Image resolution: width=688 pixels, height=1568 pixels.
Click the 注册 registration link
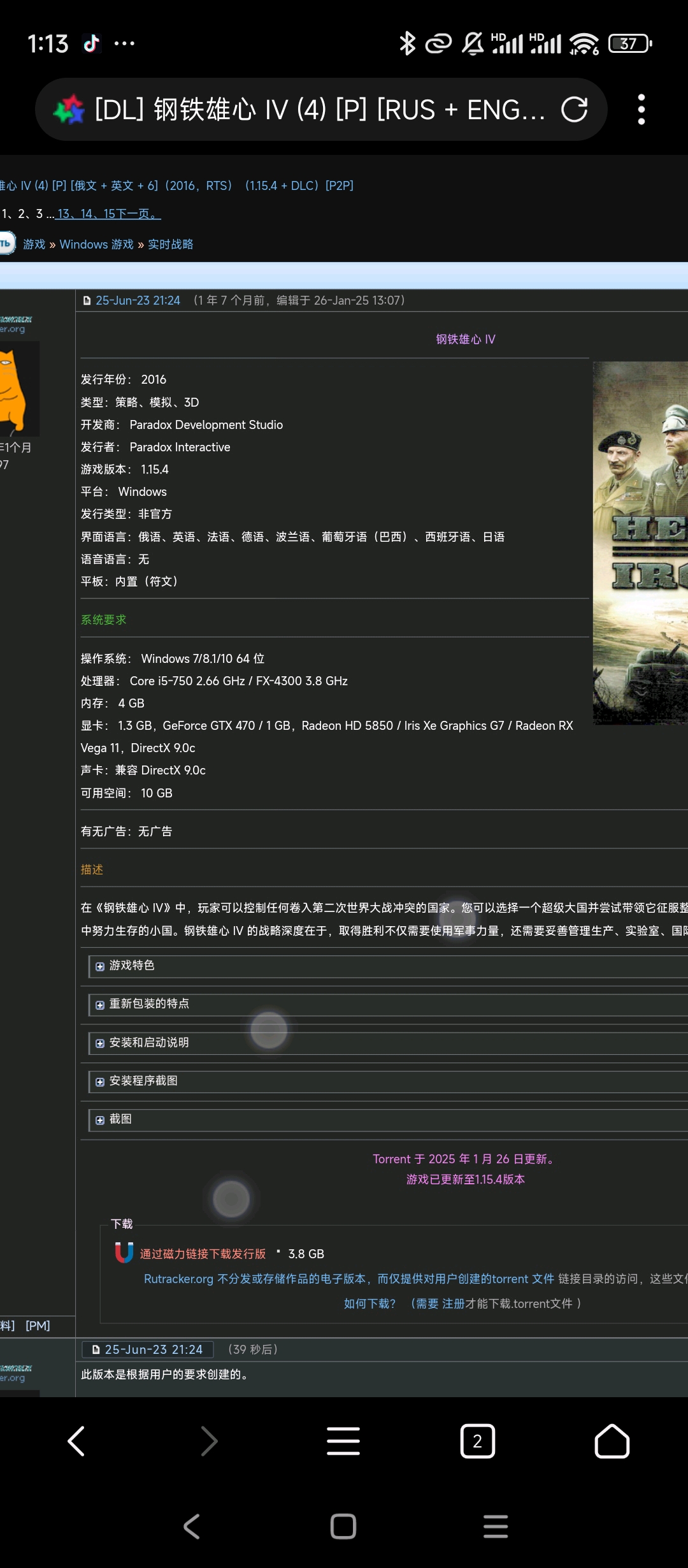coord(454,1304)
